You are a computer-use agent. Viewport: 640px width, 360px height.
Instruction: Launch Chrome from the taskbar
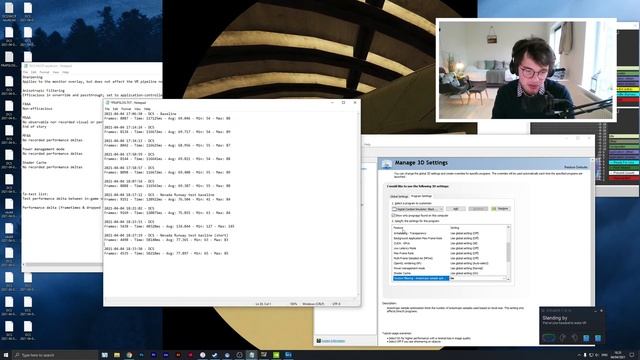[x=129, y=355]
